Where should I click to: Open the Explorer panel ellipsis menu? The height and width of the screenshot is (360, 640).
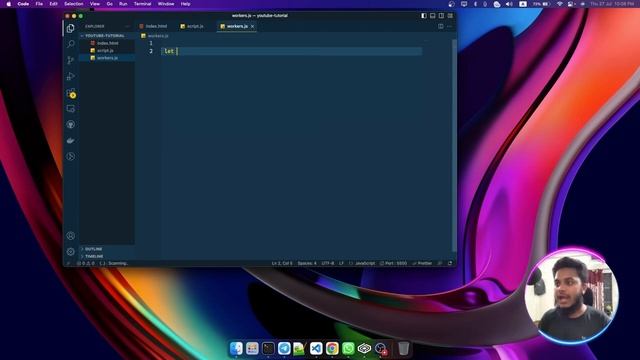(x=127, y=26)
